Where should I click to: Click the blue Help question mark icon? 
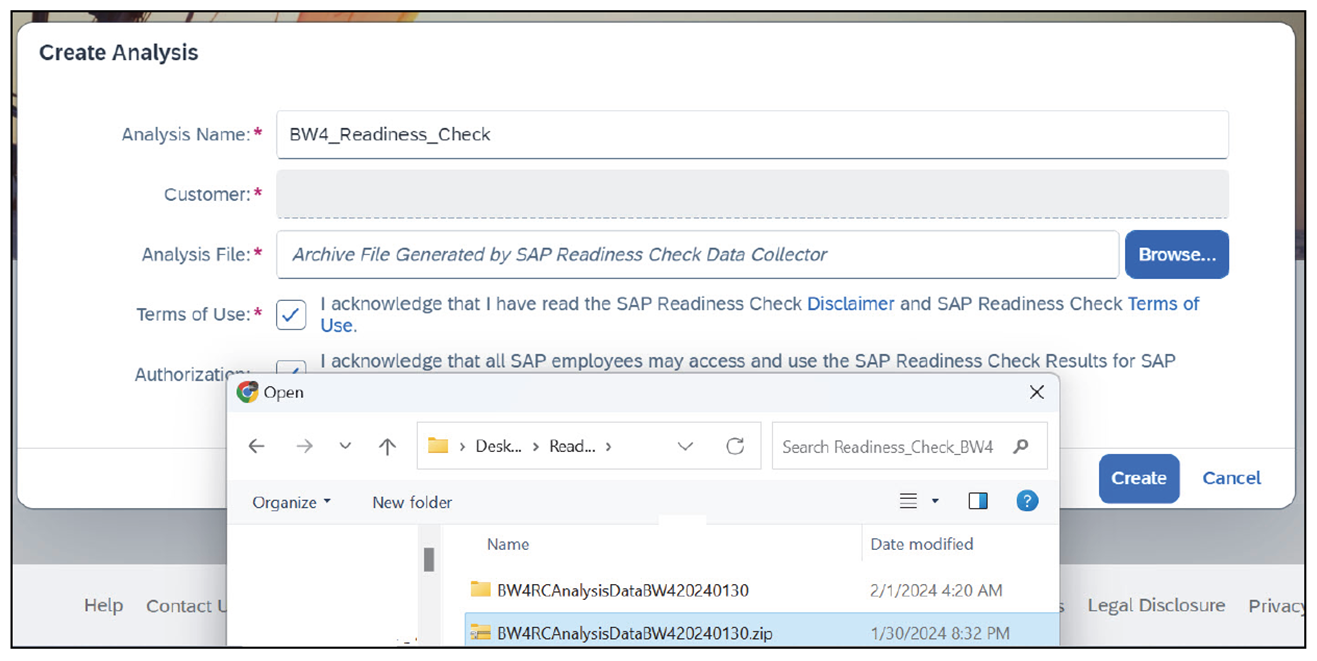click(x=1026, y=500)
